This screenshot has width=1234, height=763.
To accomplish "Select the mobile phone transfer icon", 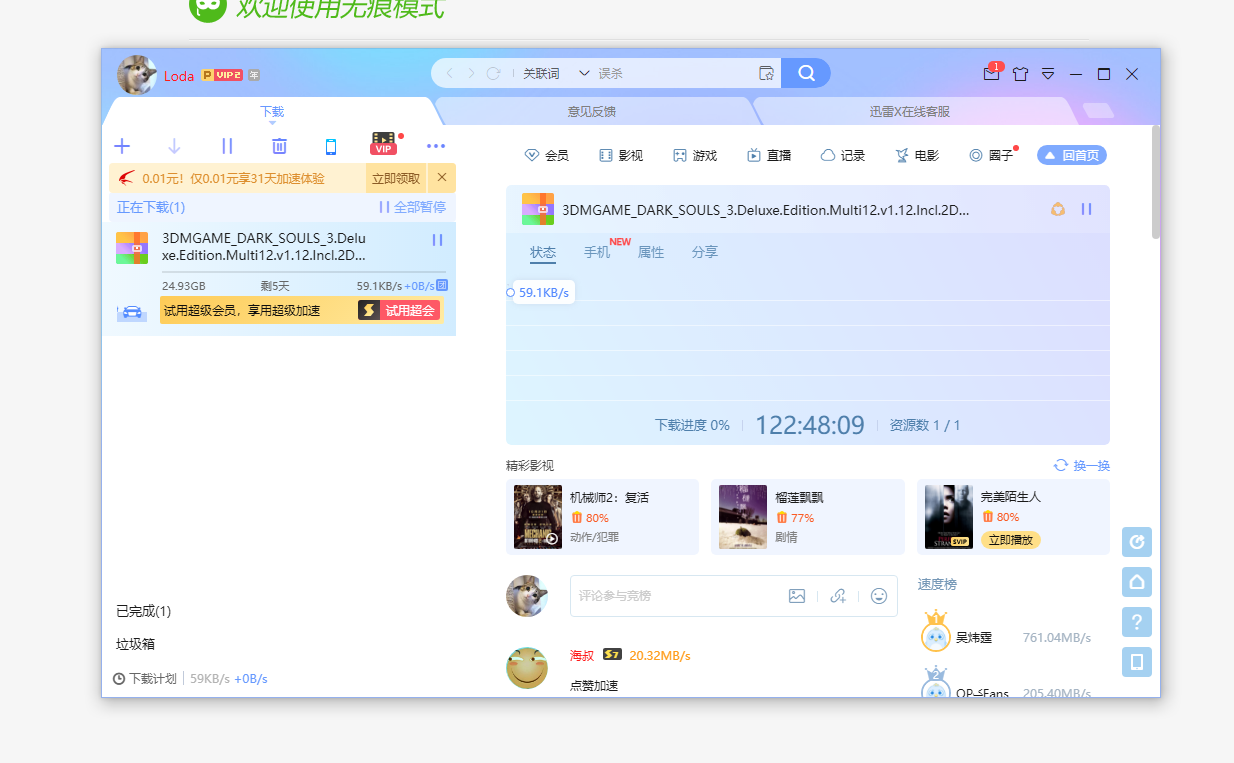I will [x=330, y=145].
